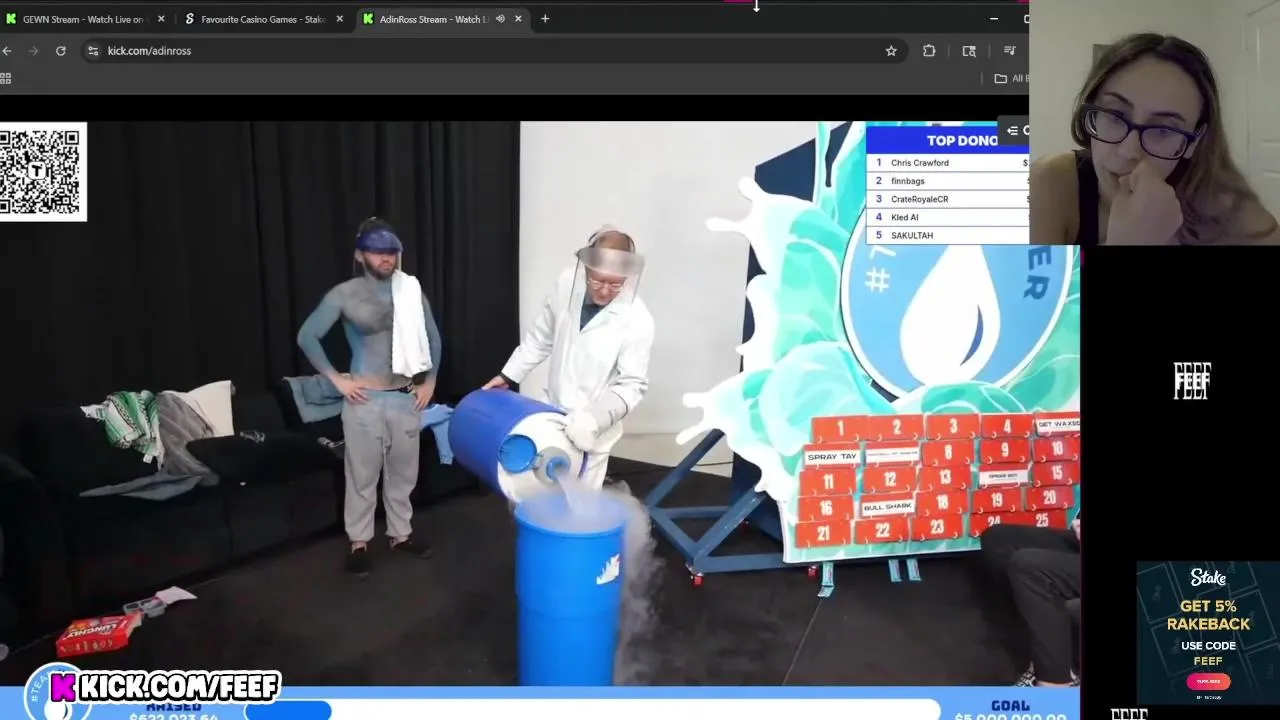Click the SPRAY TAN tile on board
The image size is (1280, 720).
(x=832, y=457)
